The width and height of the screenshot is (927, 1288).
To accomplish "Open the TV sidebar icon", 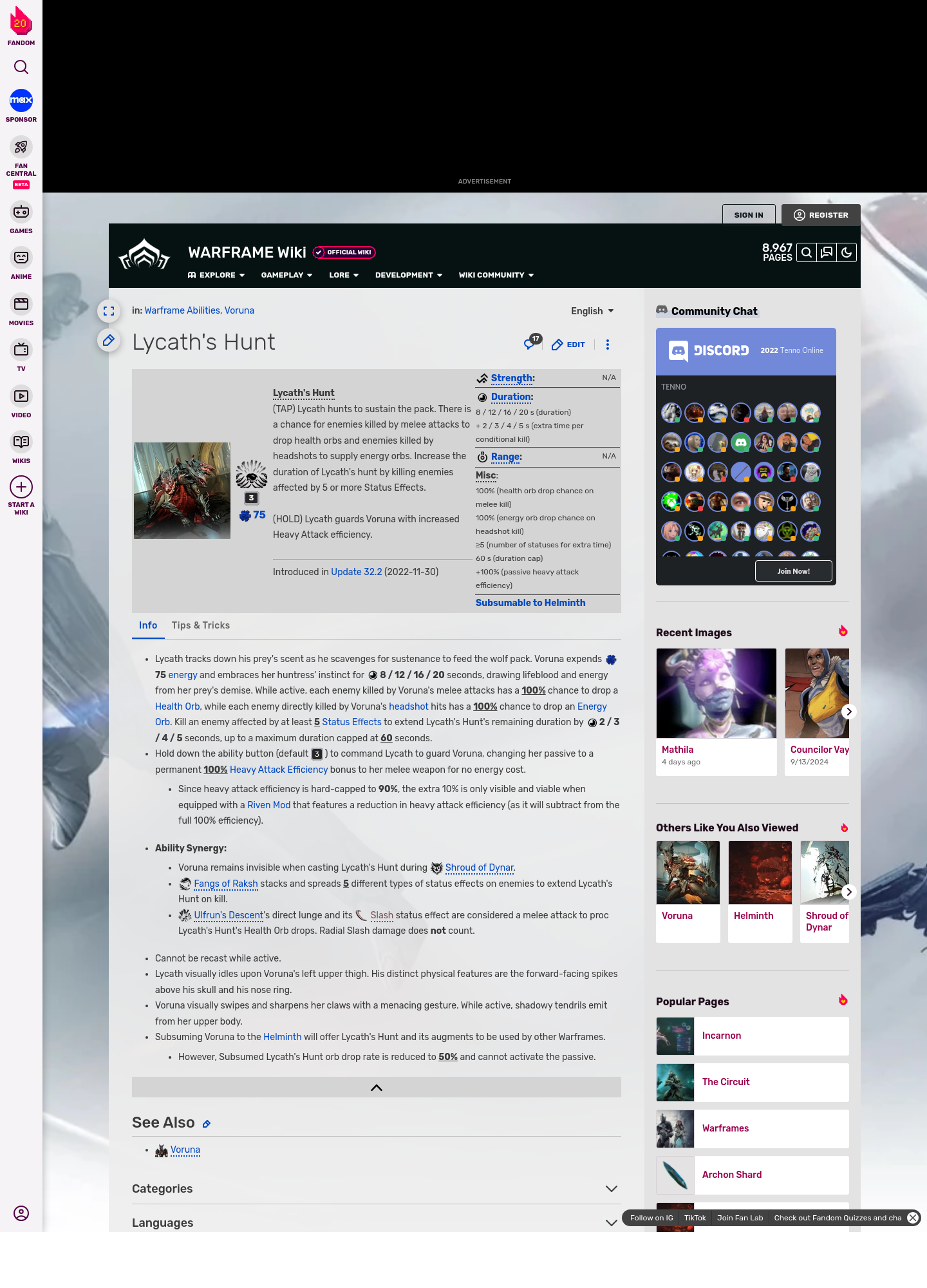I will [x=21, y=350].
